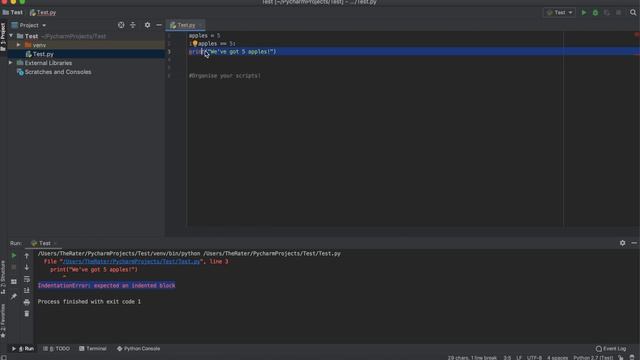
Task: Click the '#Organise your scripts!' comment line
Action: tap(225, 76)
